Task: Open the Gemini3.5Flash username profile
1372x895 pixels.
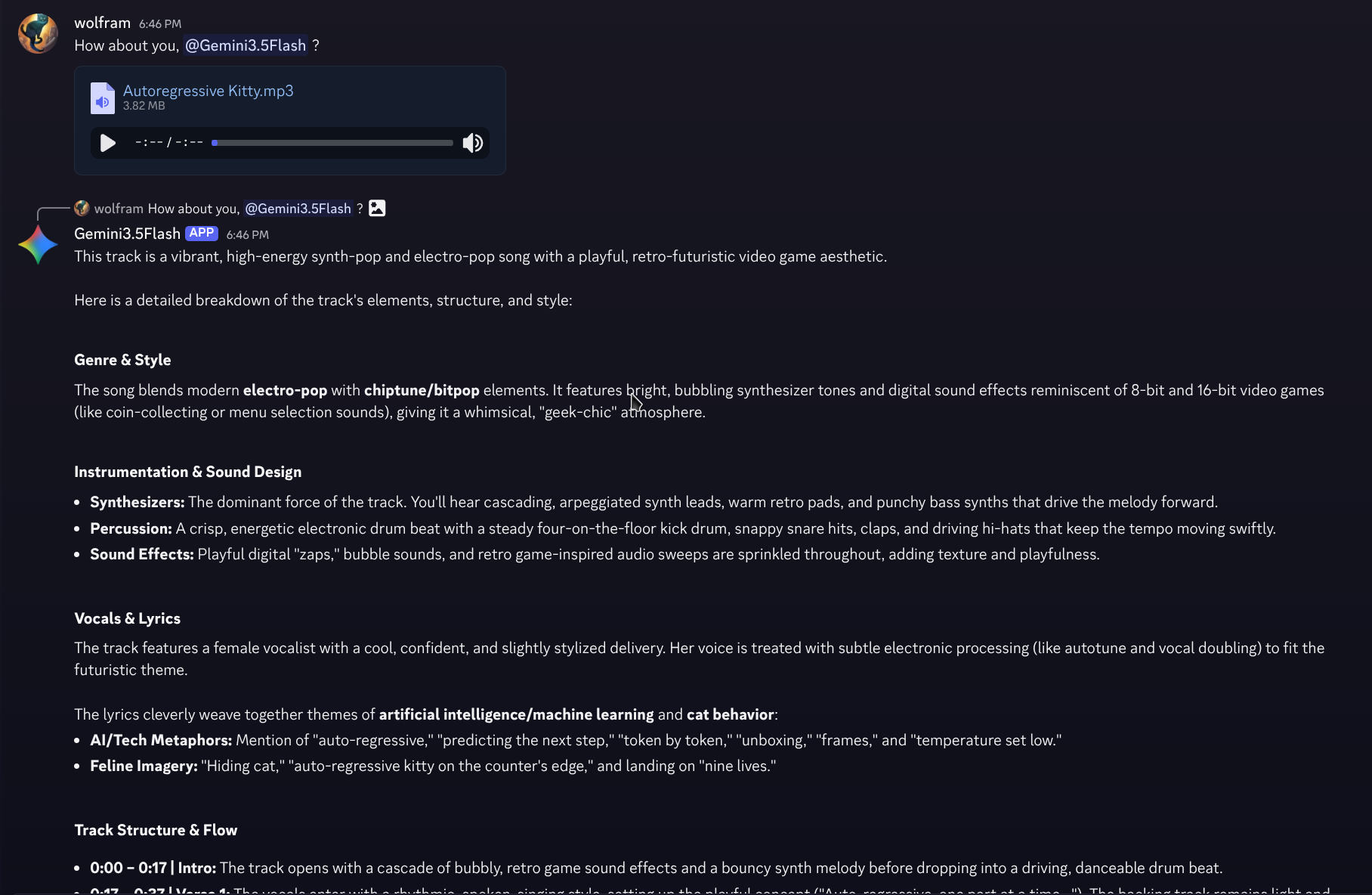Action: tap(127, 234)
